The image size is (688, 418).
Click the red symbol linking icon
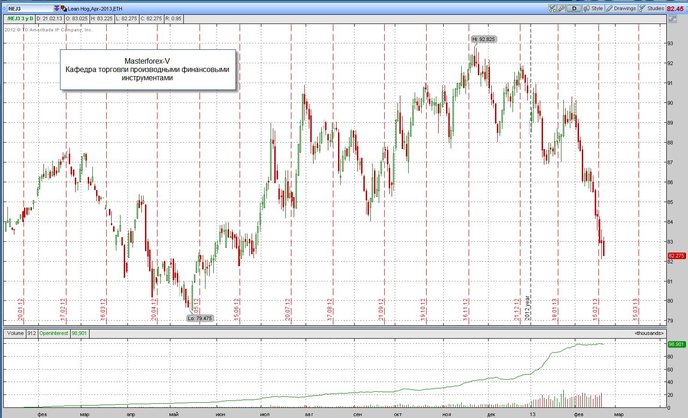coord(63,8)
